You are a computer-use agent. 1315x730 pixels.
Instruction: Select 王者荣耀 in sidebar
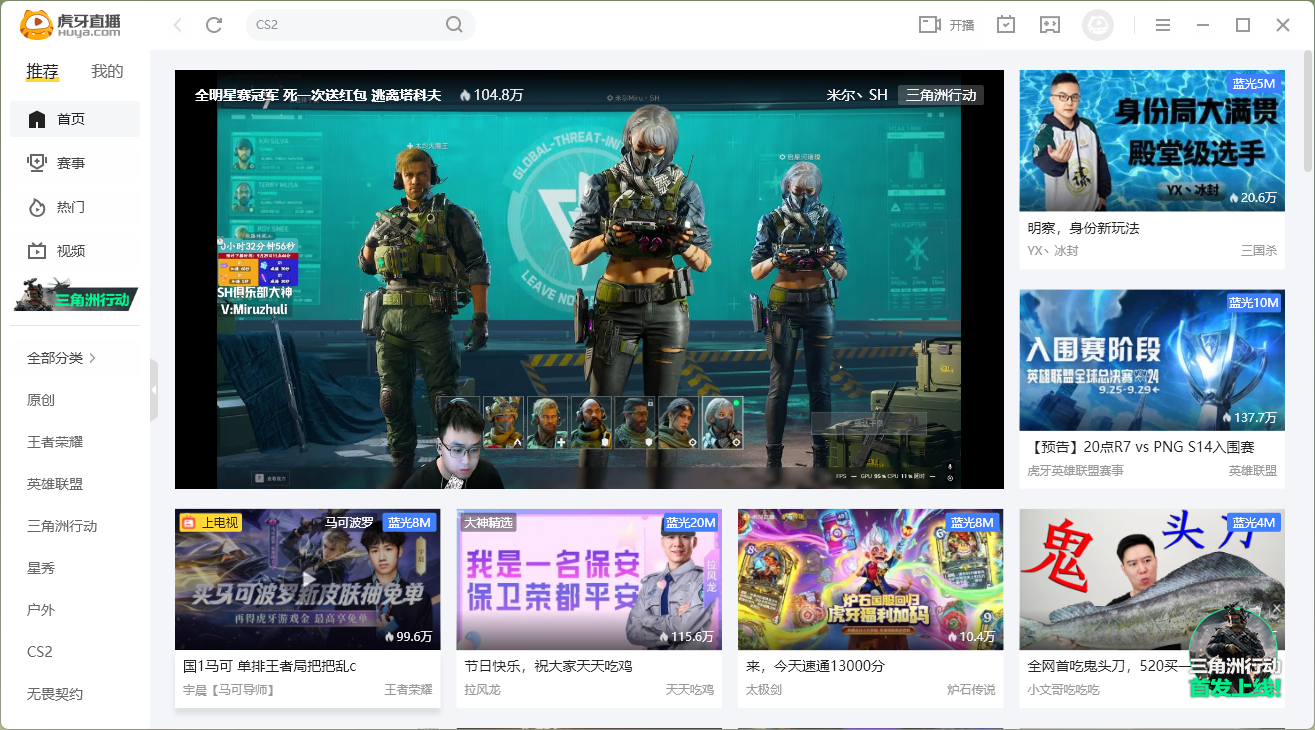pyautogui.click(x=55, y=442)
